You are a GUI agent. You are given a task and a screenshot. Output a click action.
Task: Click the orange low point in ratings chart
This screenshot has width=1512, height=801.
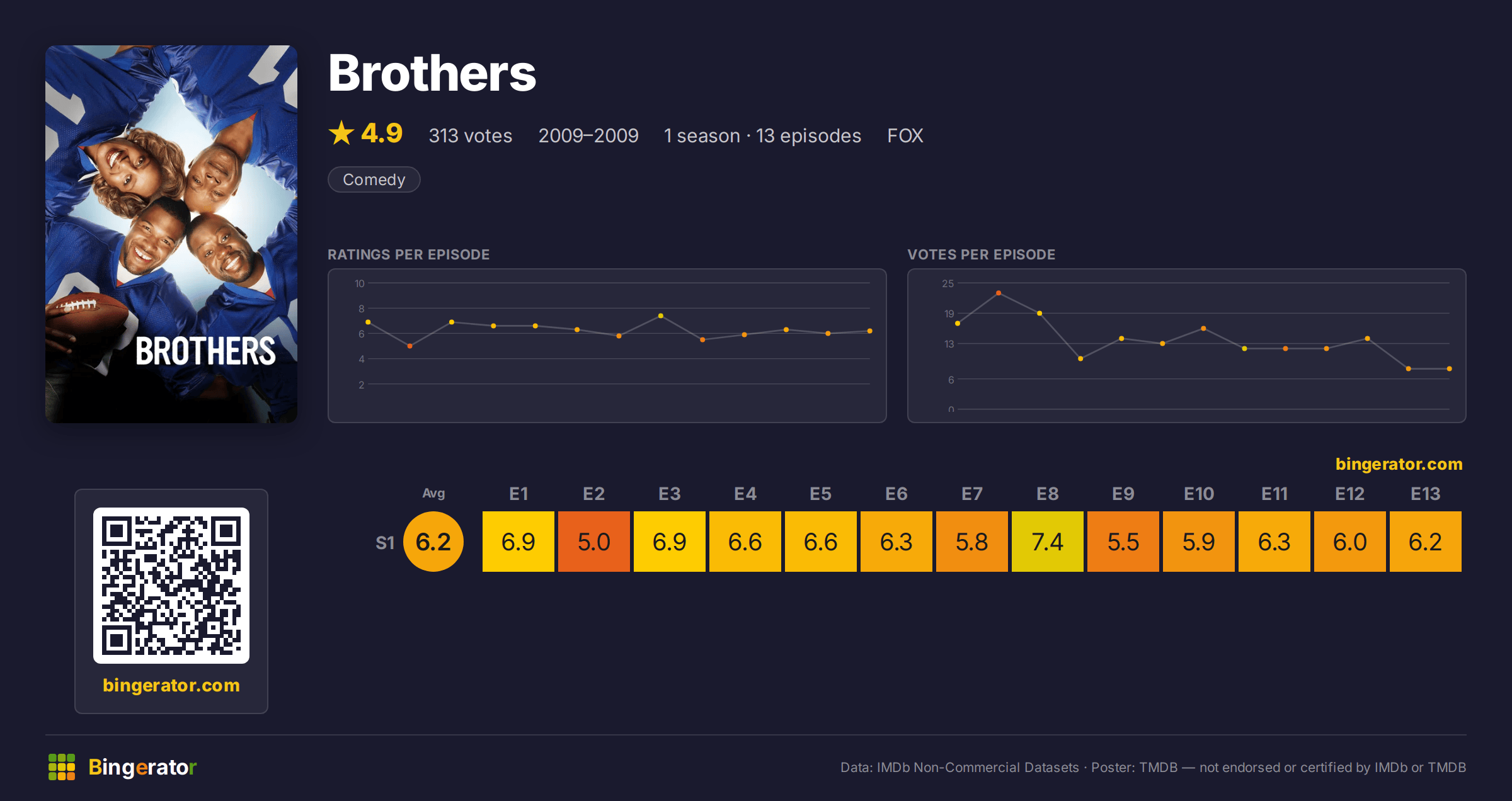[409, 346]
